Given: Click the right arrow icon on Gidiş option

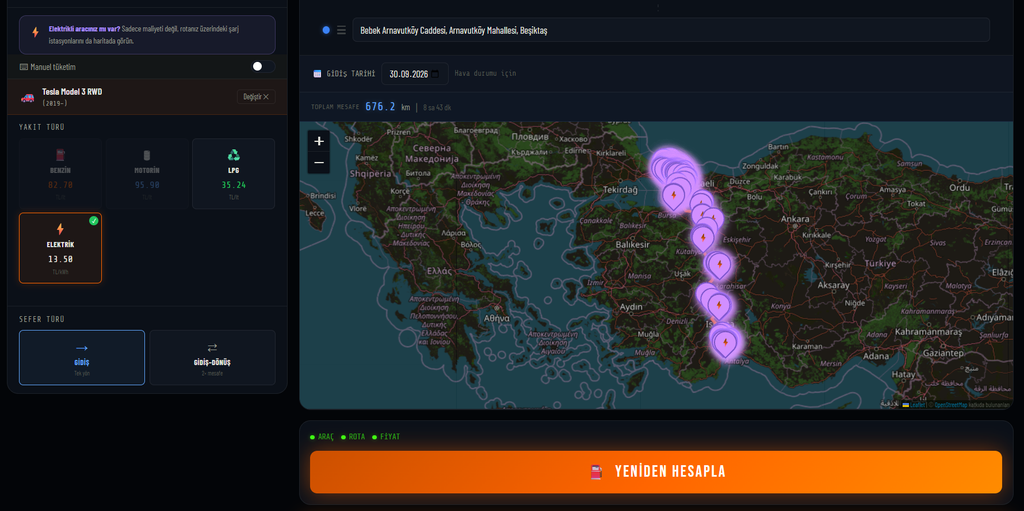Looking at the screenshot, I should coord(82,348).
